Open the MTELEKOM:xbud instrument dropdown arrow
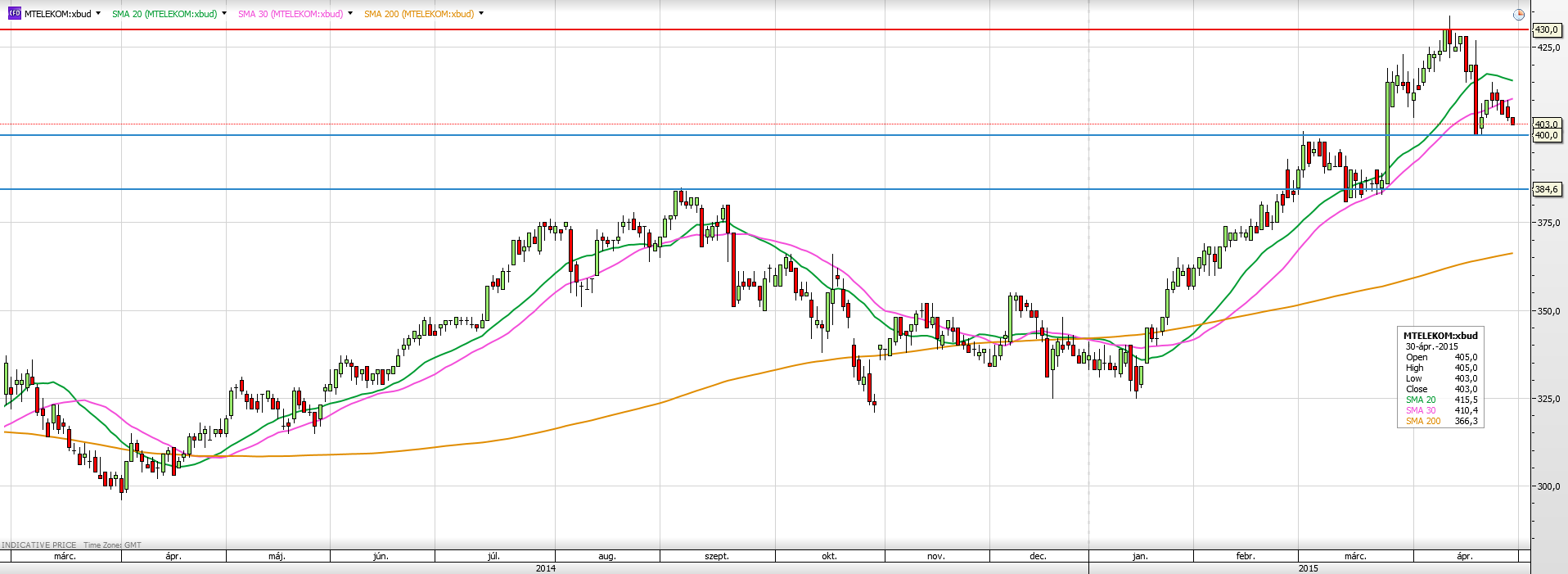The image size is (1568, 574). [x=98, y=13]
